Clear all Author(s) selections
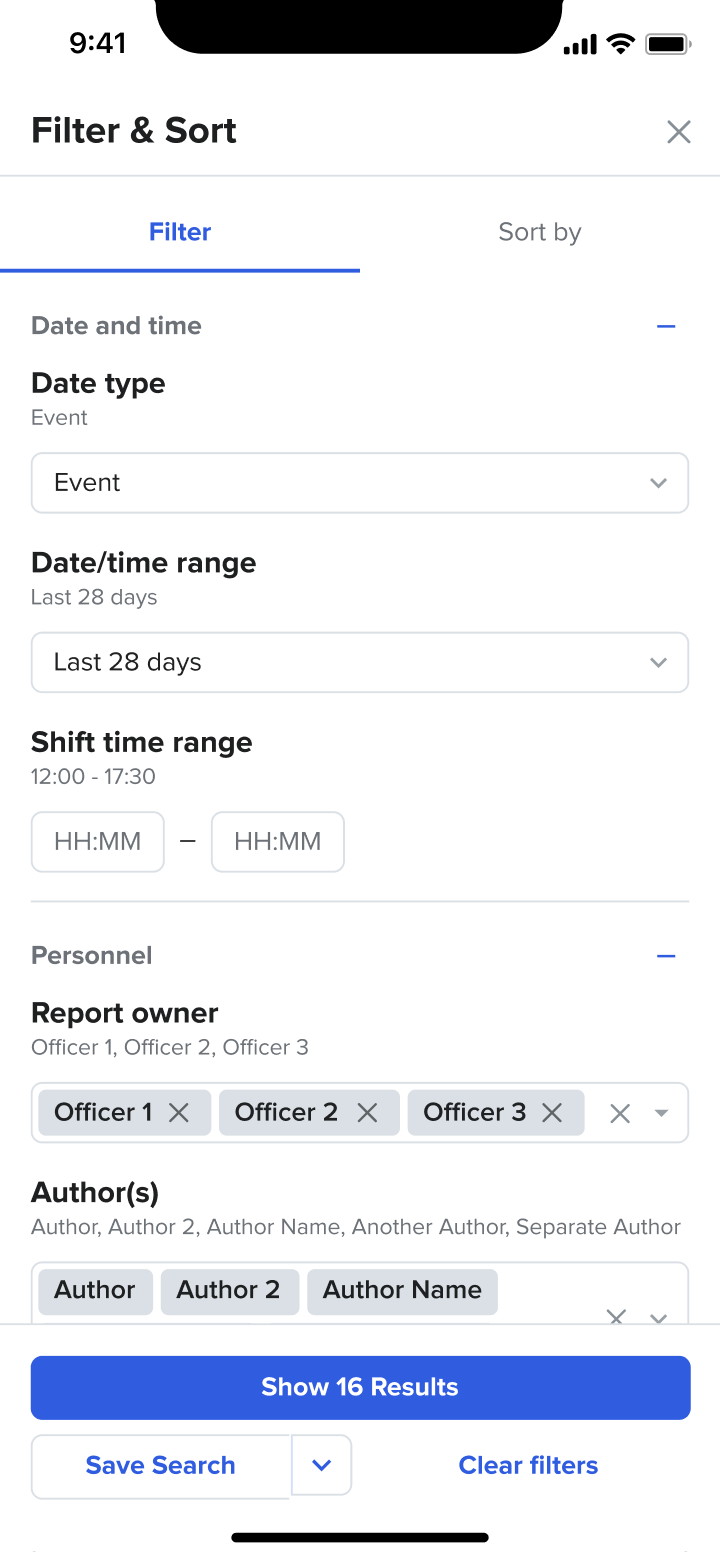 point(617,1316)
